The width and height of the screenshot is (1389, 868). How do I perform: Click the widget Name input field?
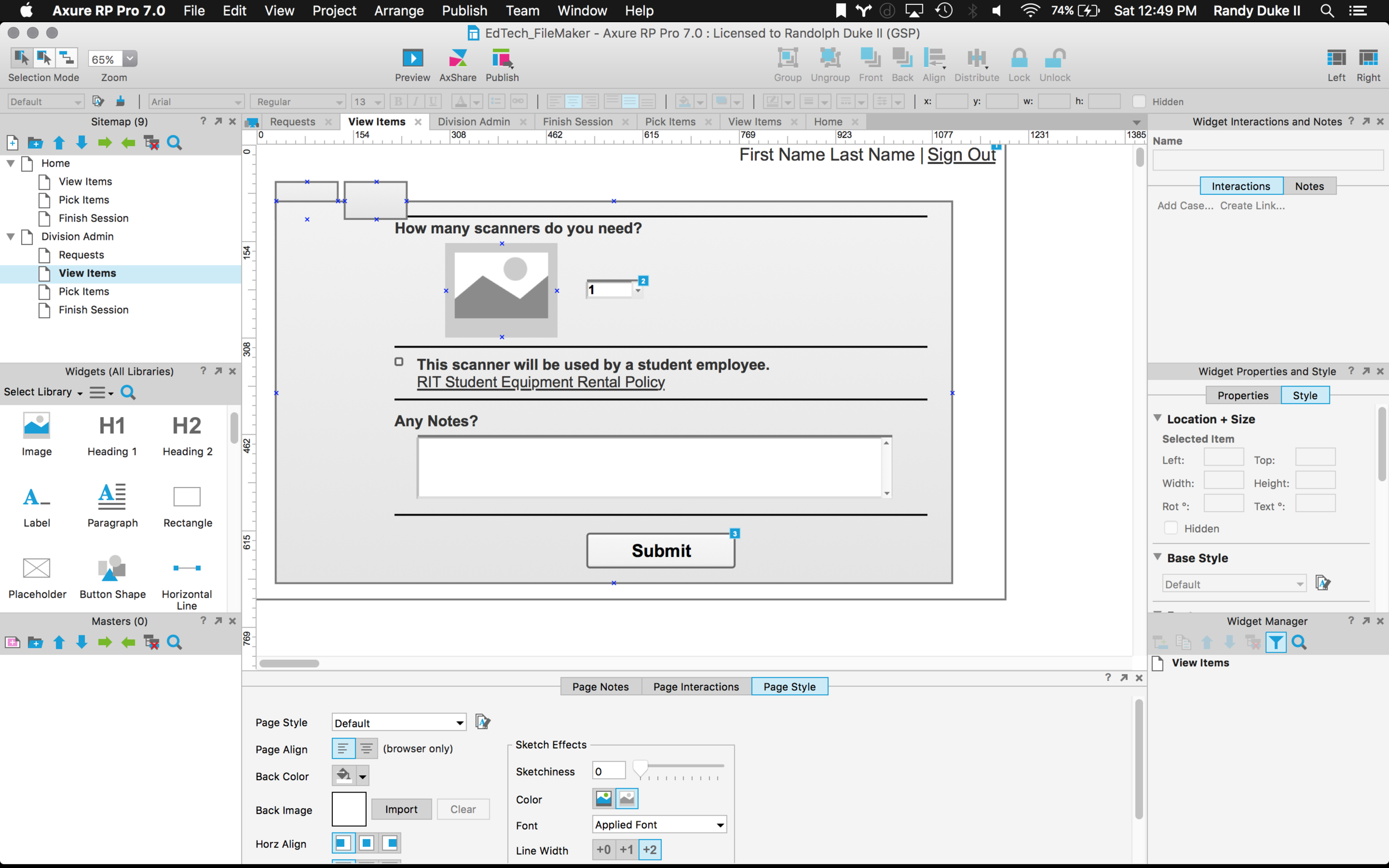[x=1267, y=160]
